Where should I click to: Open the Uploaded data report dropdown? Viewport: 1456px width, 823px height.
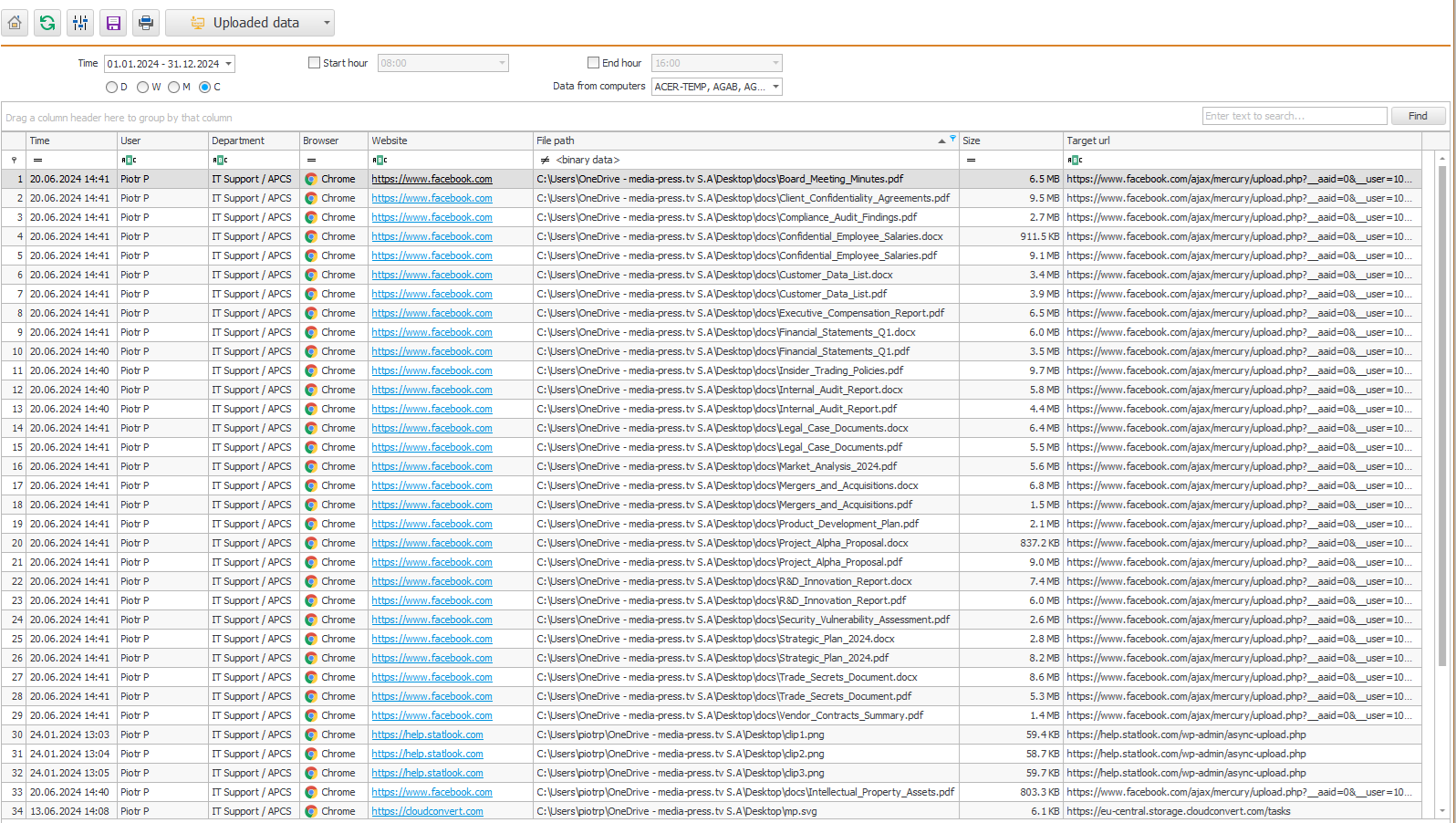[x=250, y=23]
